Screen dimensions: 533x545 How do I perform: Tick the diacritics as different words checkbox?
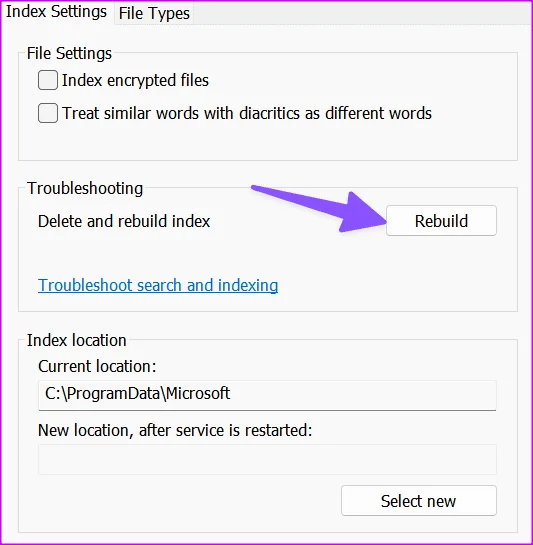(48, 113)
